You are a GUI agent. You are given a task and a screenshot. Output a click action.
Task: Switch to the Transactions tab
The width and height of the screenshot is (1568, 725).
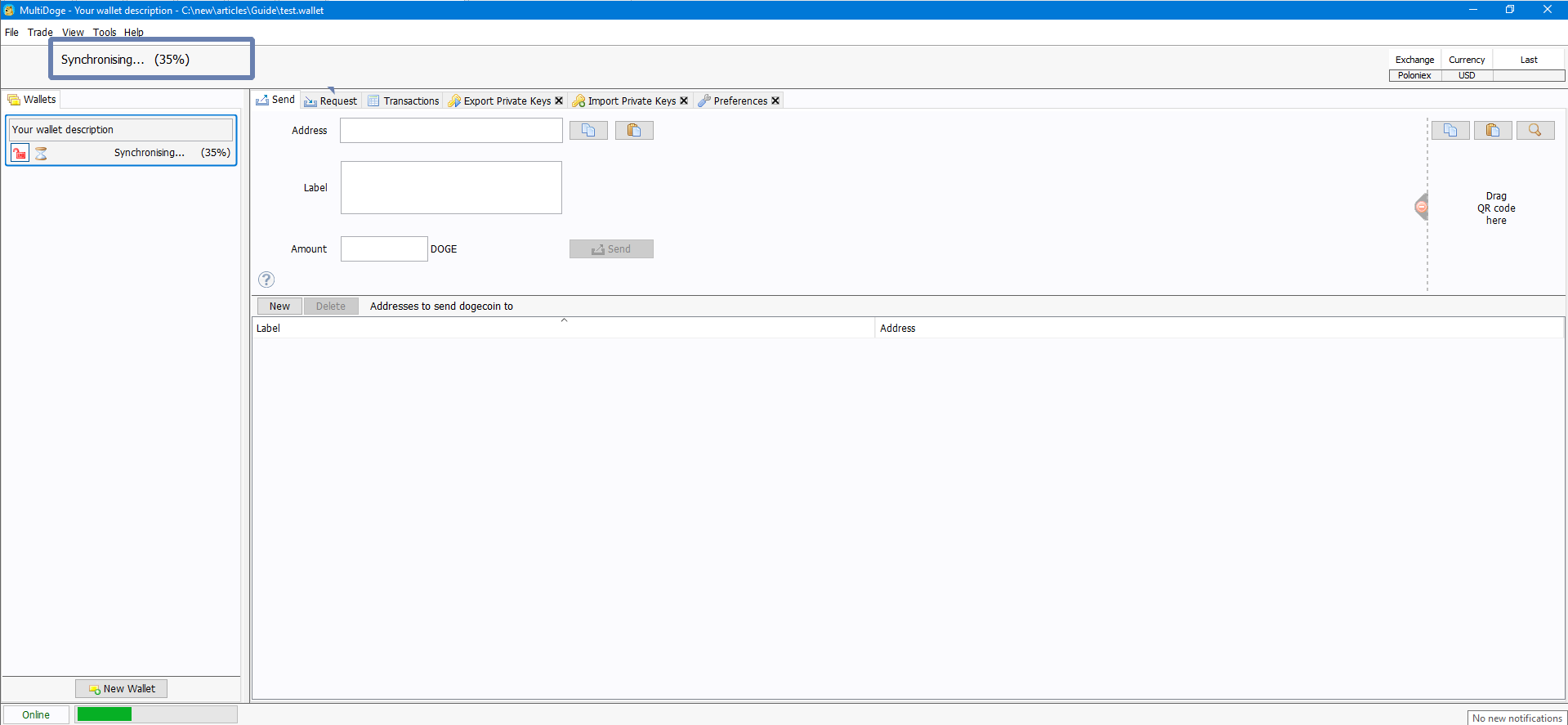click(404, 101)
